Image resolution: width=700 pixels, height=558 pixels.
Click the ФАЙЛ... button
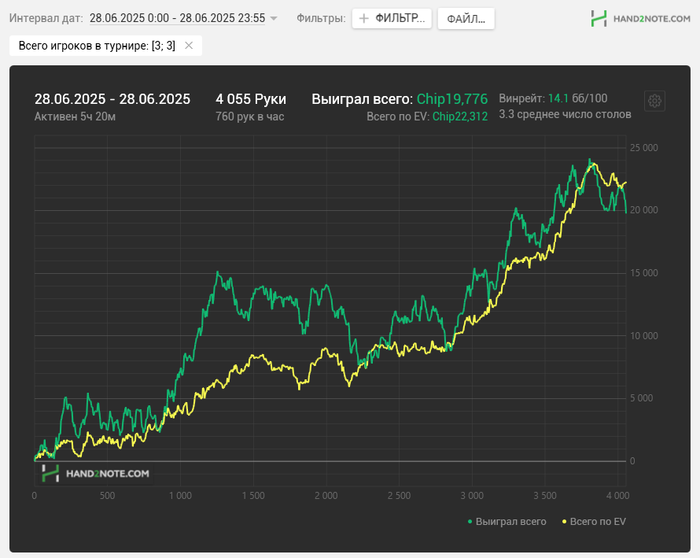pyautogui.click(x=466, y=19)
